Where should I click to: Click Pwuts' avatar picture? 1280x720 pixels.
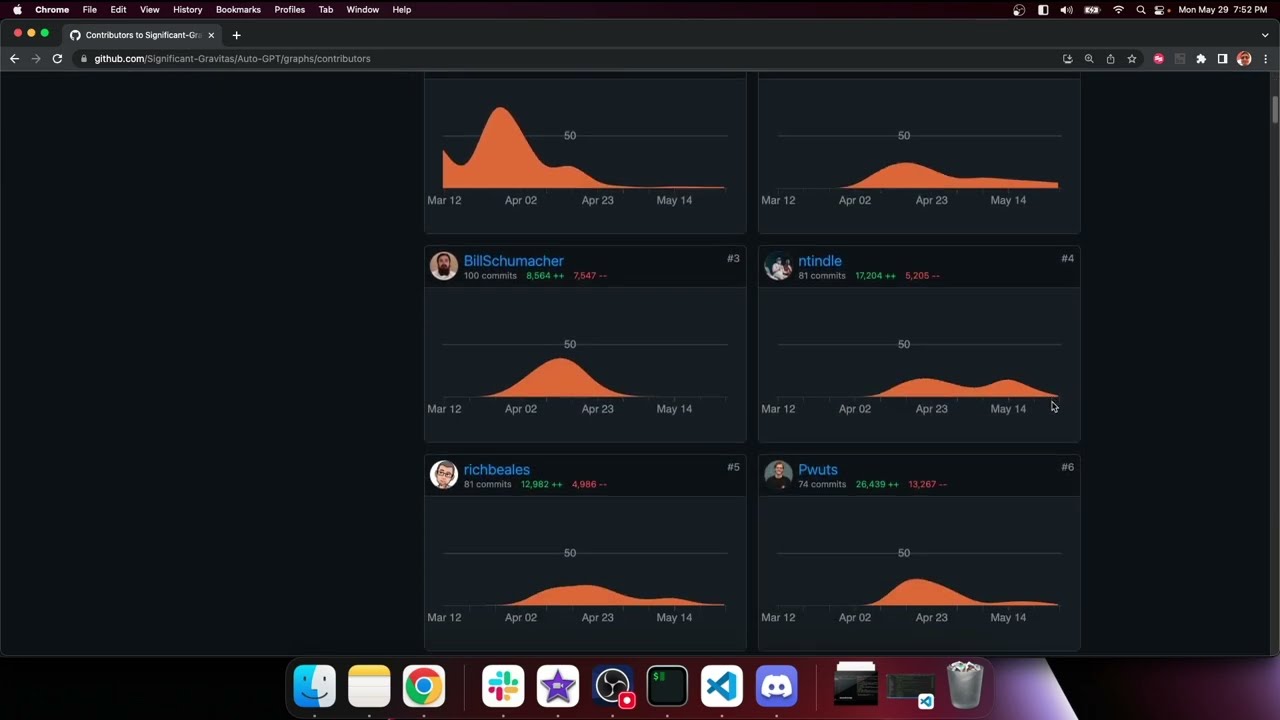tap(778, 475)
